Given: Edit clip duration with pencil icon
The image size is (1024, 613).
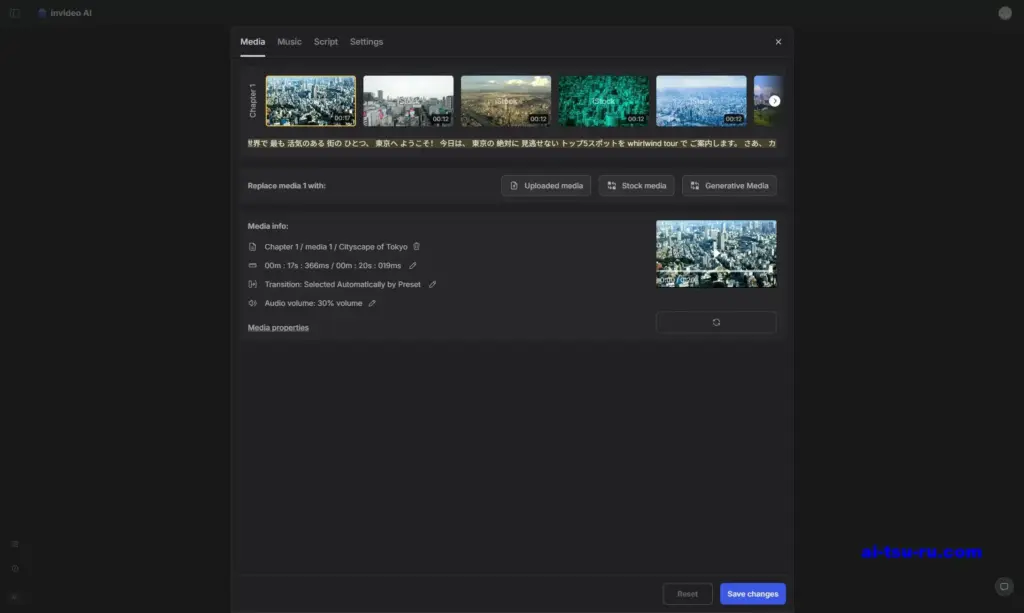Looking at the screenshot, I should [413, 266].
